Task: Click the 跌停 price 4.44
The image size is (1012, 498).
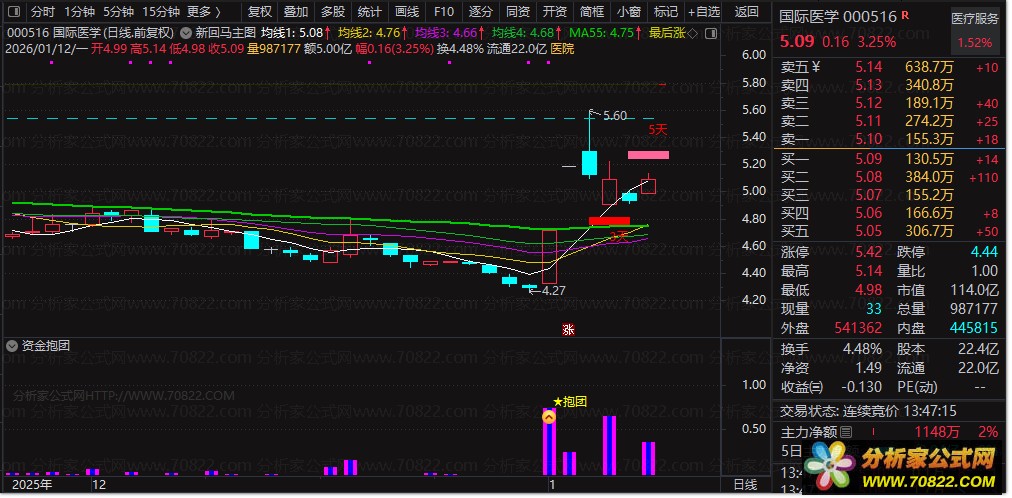Action: tap(984, 252)
